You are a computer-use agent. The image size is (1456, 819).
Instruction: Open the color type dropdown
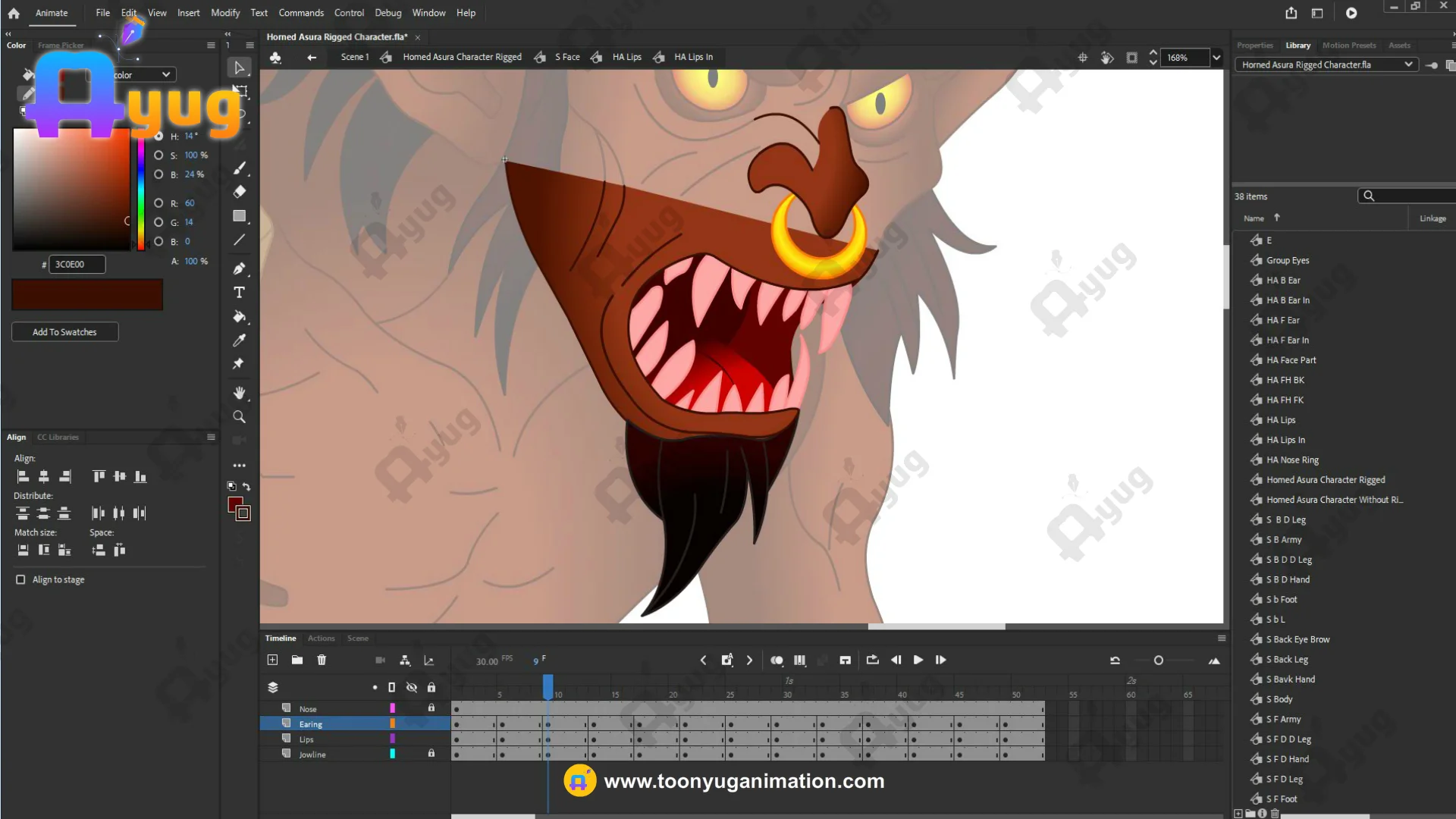tap(165, 75)
